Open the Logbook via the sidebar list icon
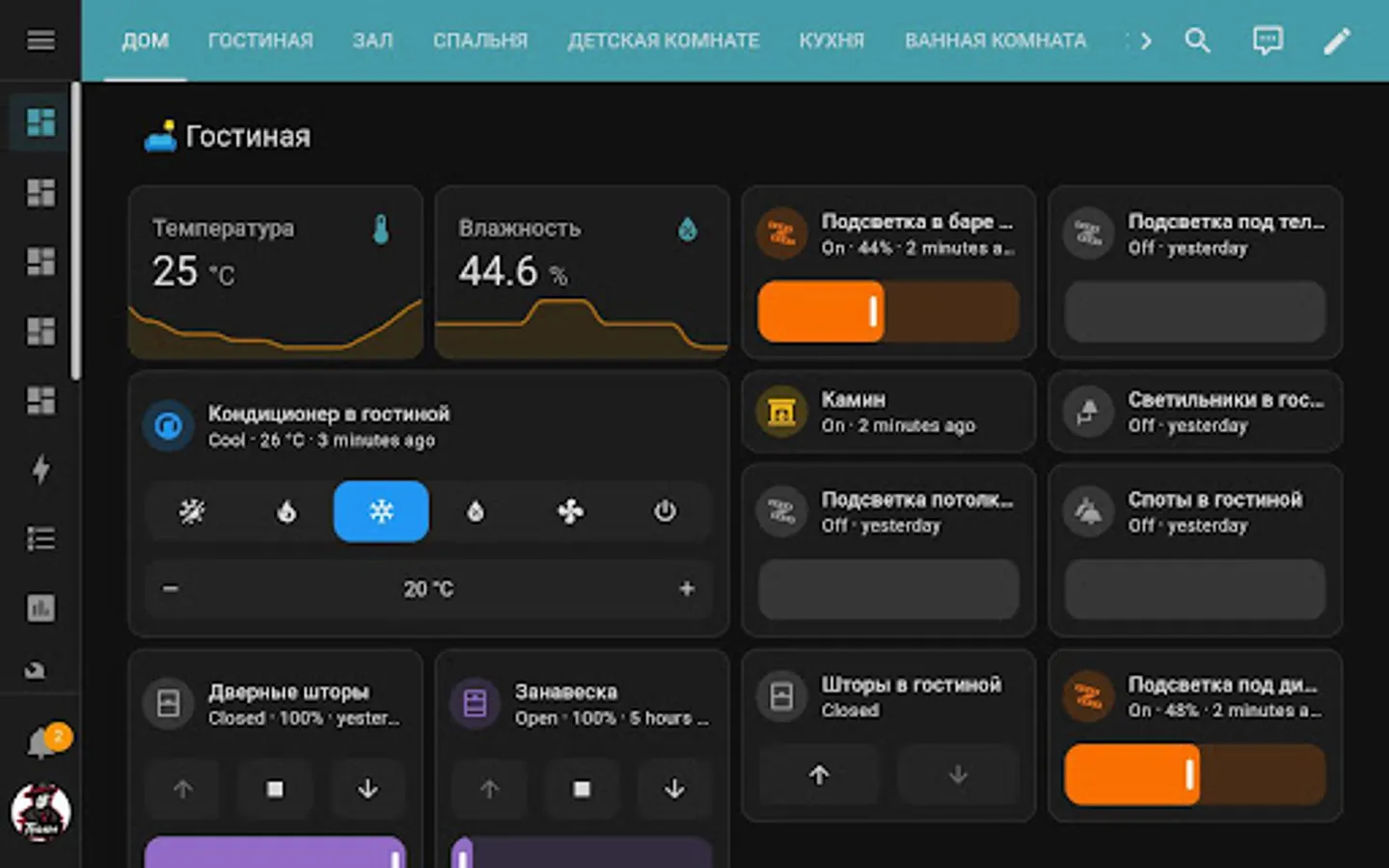 pos(40,538)
